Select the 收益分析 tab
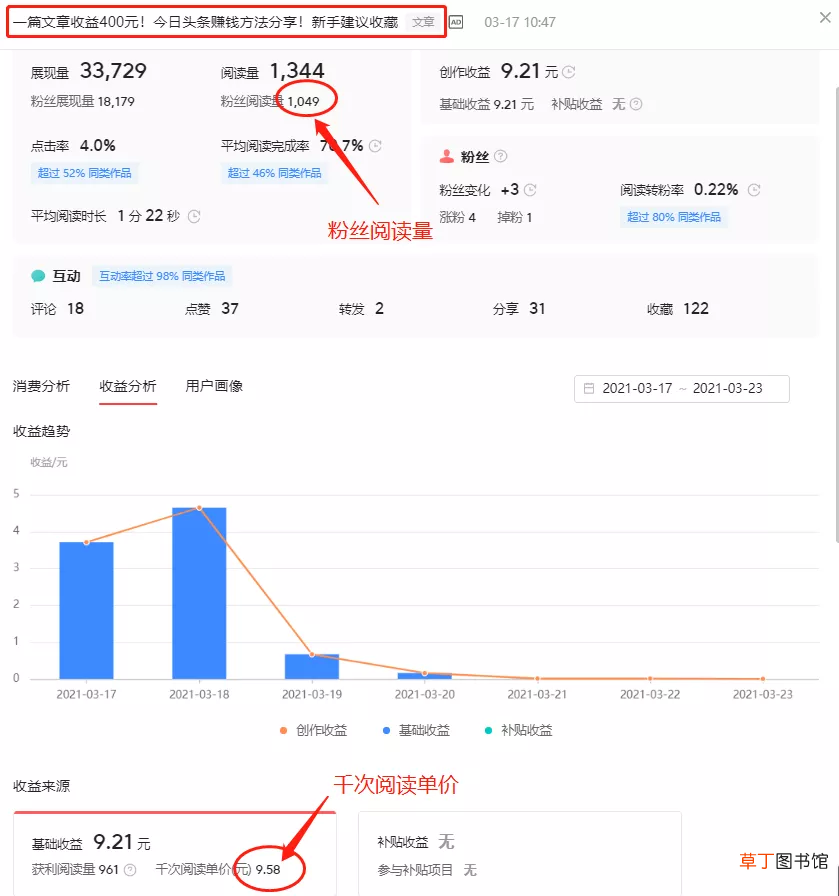 [x=127, y=386]
